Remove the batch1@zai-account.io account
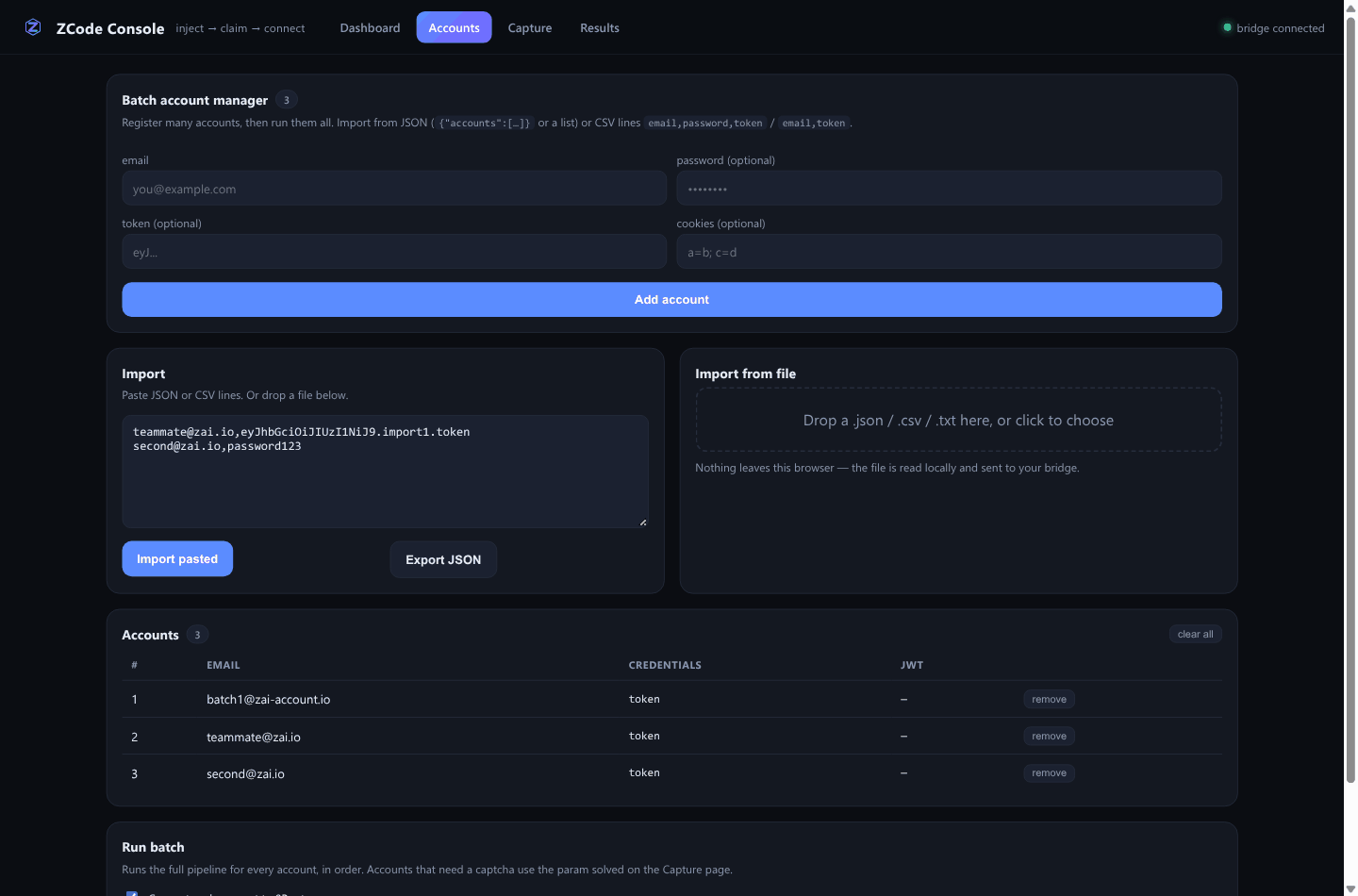This screenshot has width=1358, height=896. click(x=1049, y=699)
